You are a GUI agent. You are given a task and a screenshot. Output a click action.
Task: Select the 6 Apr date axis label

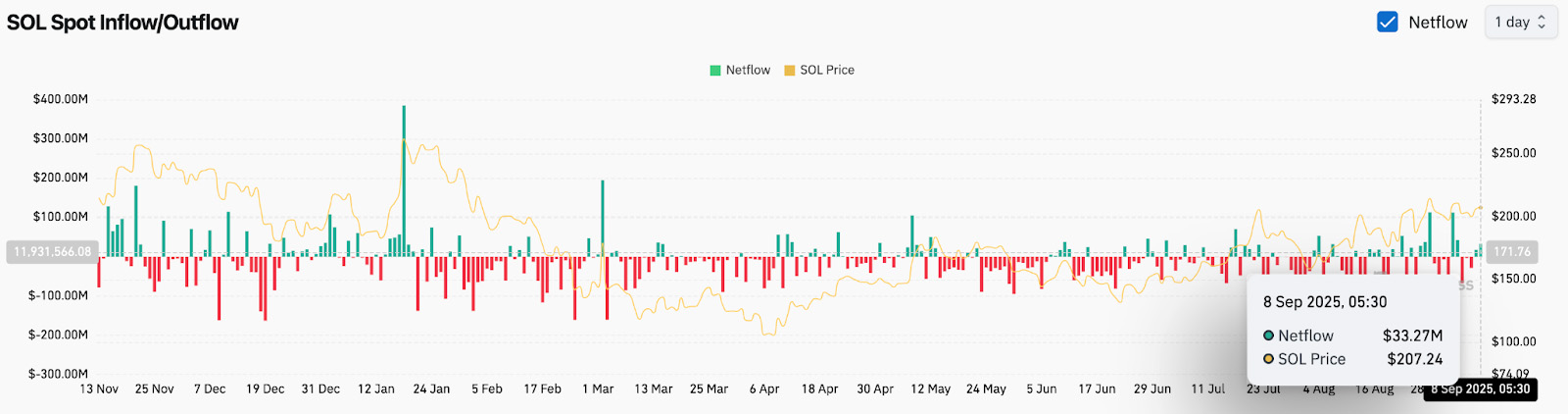(764, 389)
